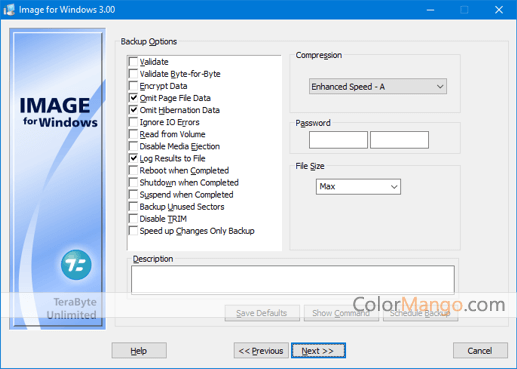Minimize the Image for Windows window
The width and height of the screenshot is (517, 369).
430,10
